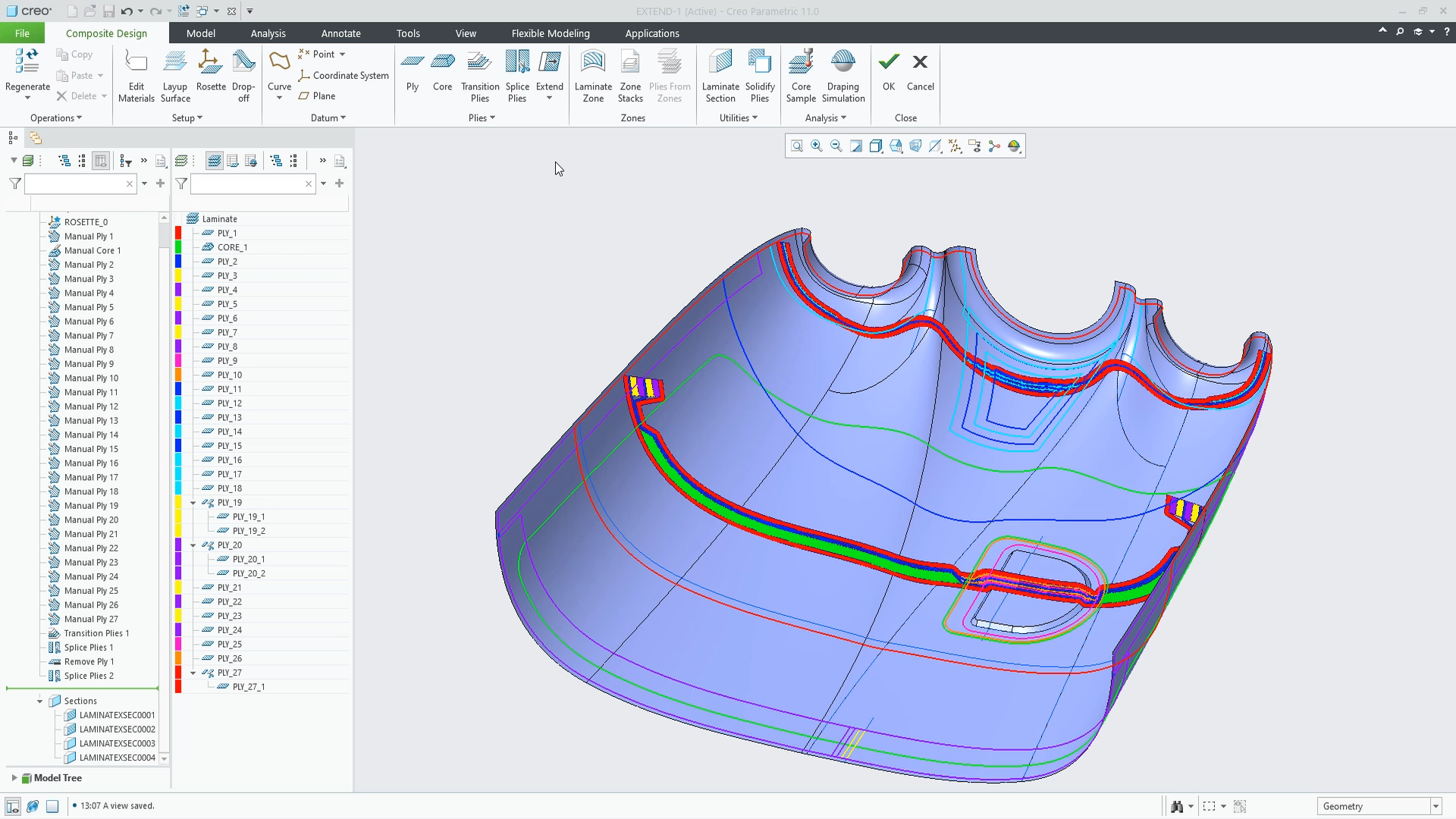This screenshot has width=1456, height=819.
Task: Open the Transition Plies tool
Action: tap(480, 76)
